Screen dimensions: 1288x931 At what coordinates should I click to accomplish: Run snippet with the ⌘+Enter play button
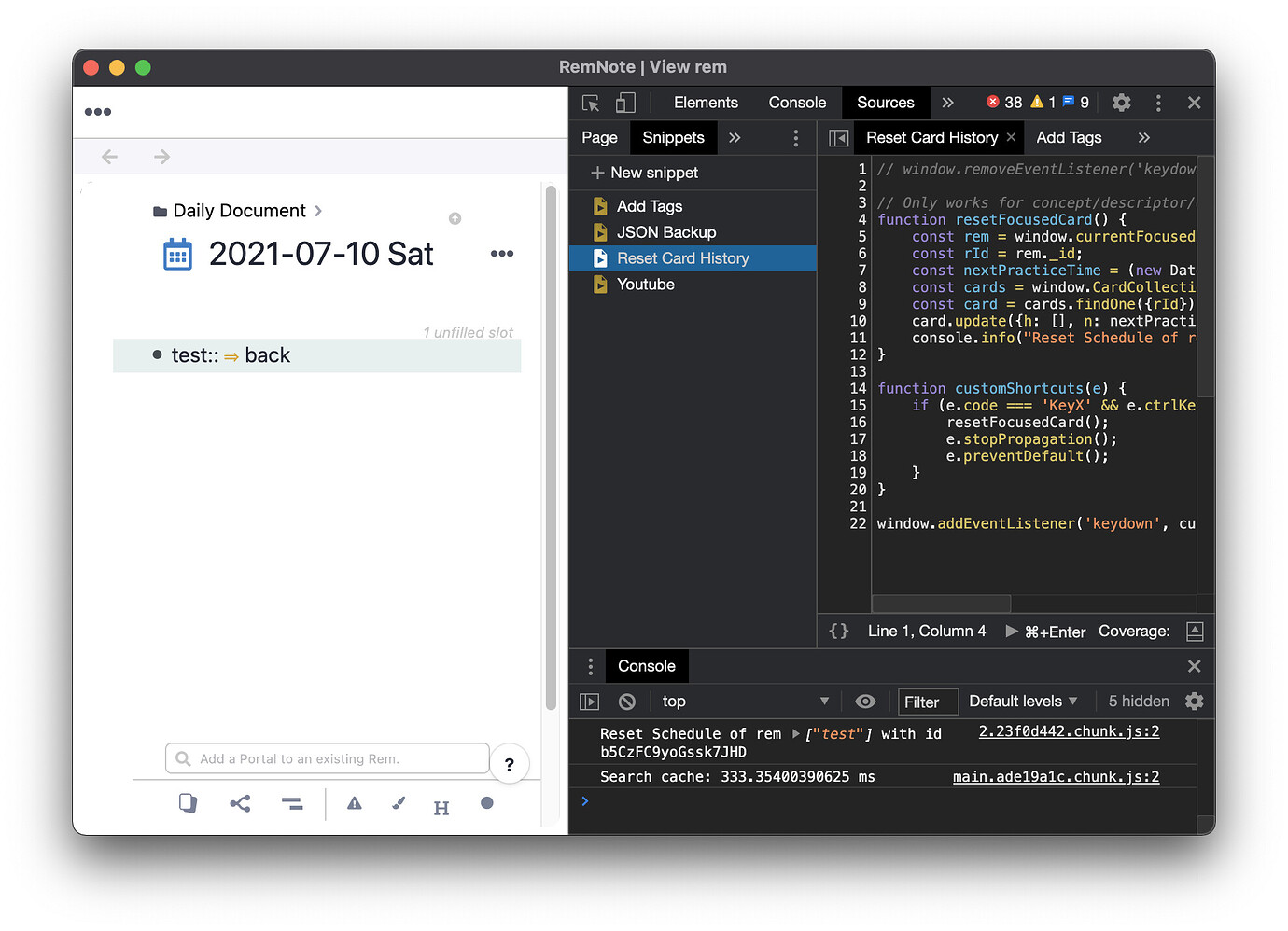click(1045, 632)
